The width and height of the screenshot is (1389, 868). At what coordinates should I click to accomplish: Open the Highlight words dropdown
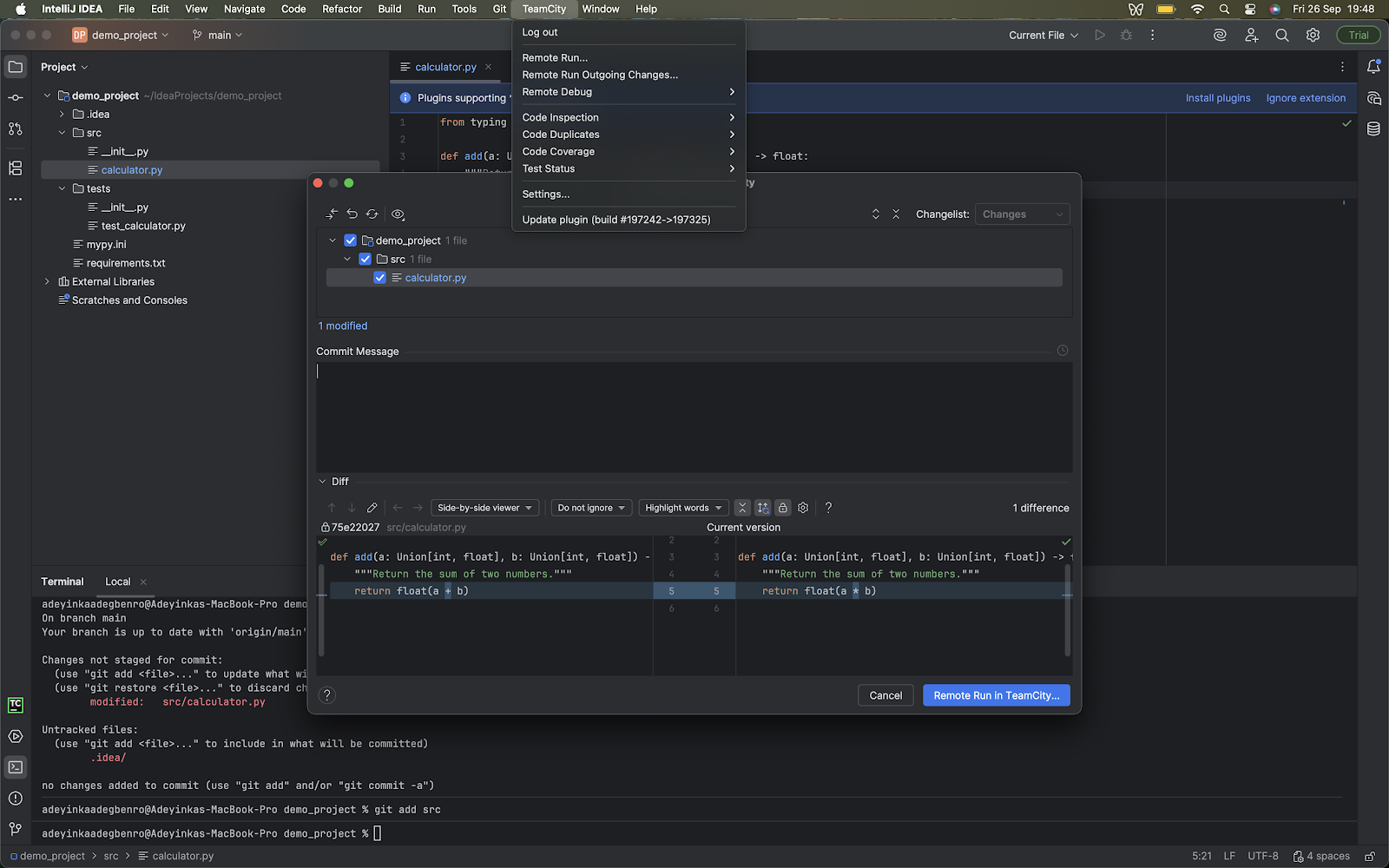[x=683, y=508]
